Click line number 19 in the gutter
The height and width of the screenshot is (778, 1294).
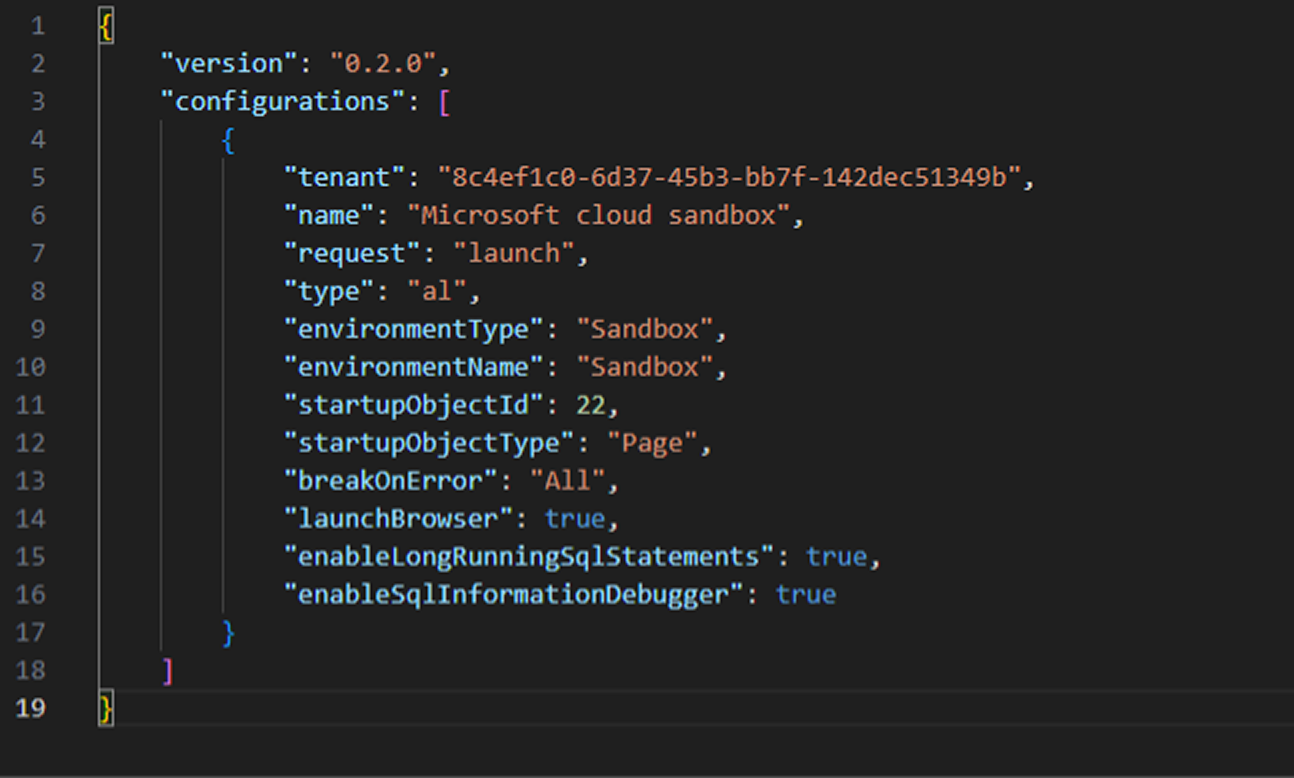(x=31, y=709)
